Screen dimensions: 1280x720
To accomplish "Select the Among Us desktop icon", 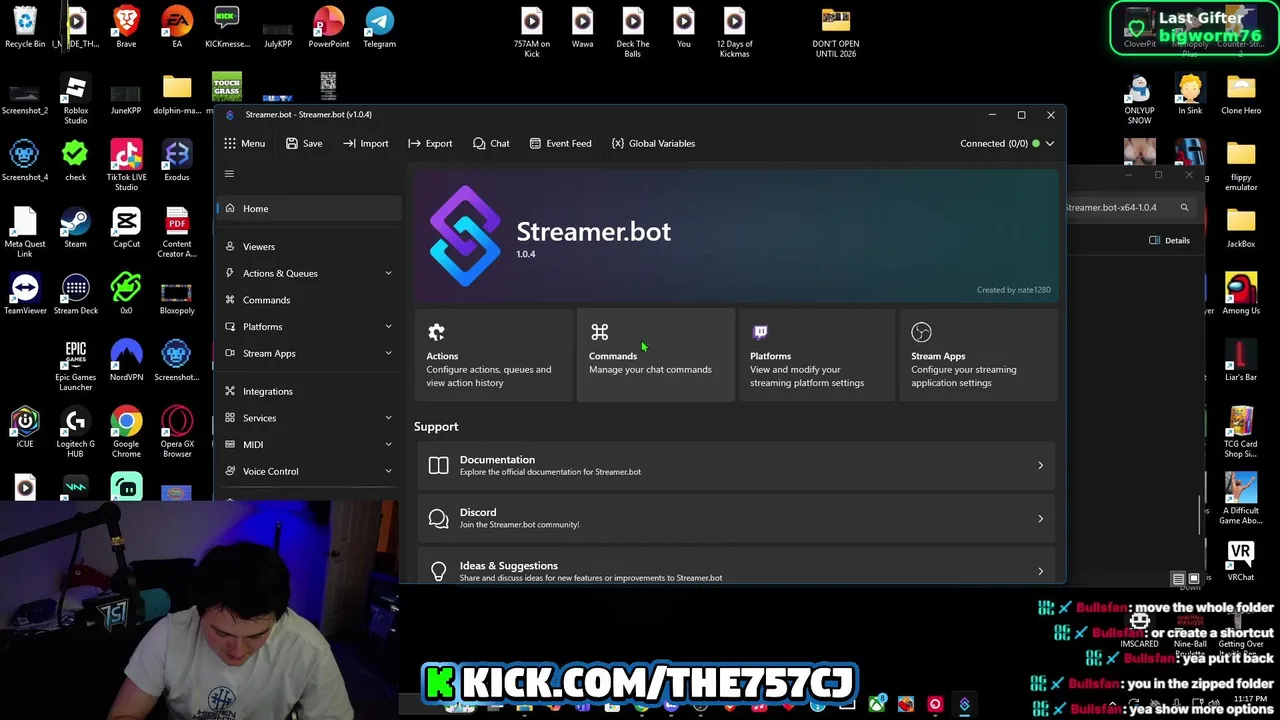I will click(1241, 294).
